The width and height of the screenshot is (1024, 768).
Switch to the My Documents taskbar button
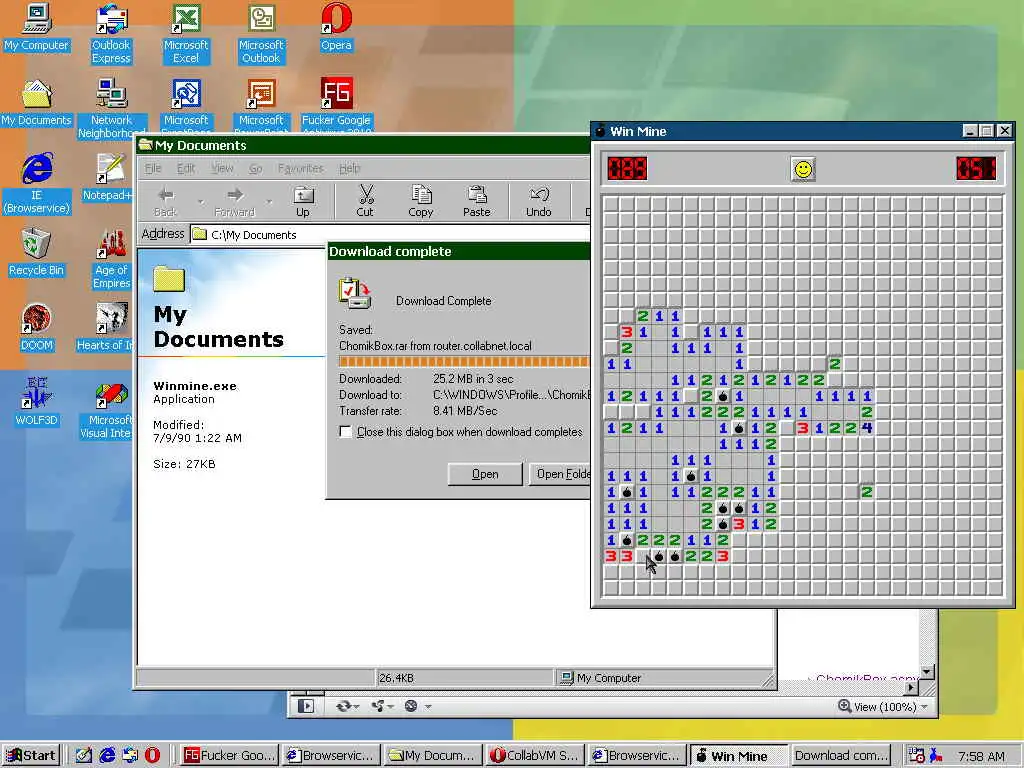(433, 756)
